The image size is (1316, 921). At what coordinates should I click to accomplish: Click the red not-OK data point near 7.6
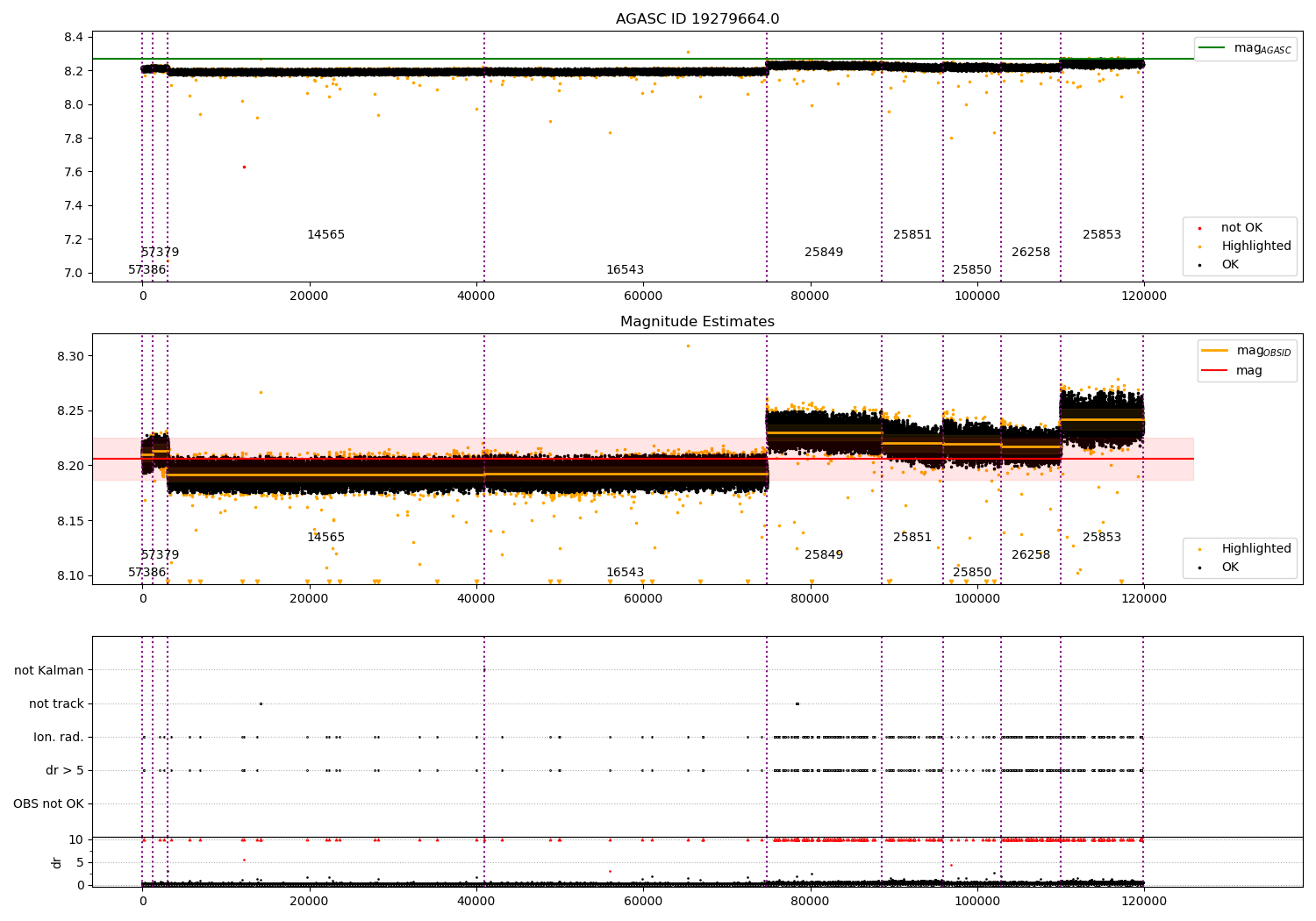[x=244, y=167]
